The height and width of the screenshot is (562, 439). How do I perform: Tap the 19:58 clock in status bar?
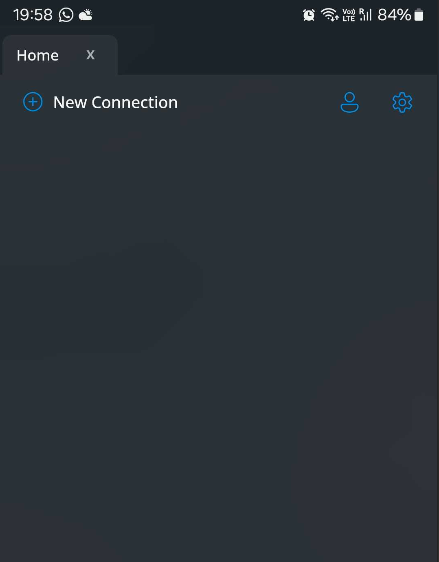[33, 15]
